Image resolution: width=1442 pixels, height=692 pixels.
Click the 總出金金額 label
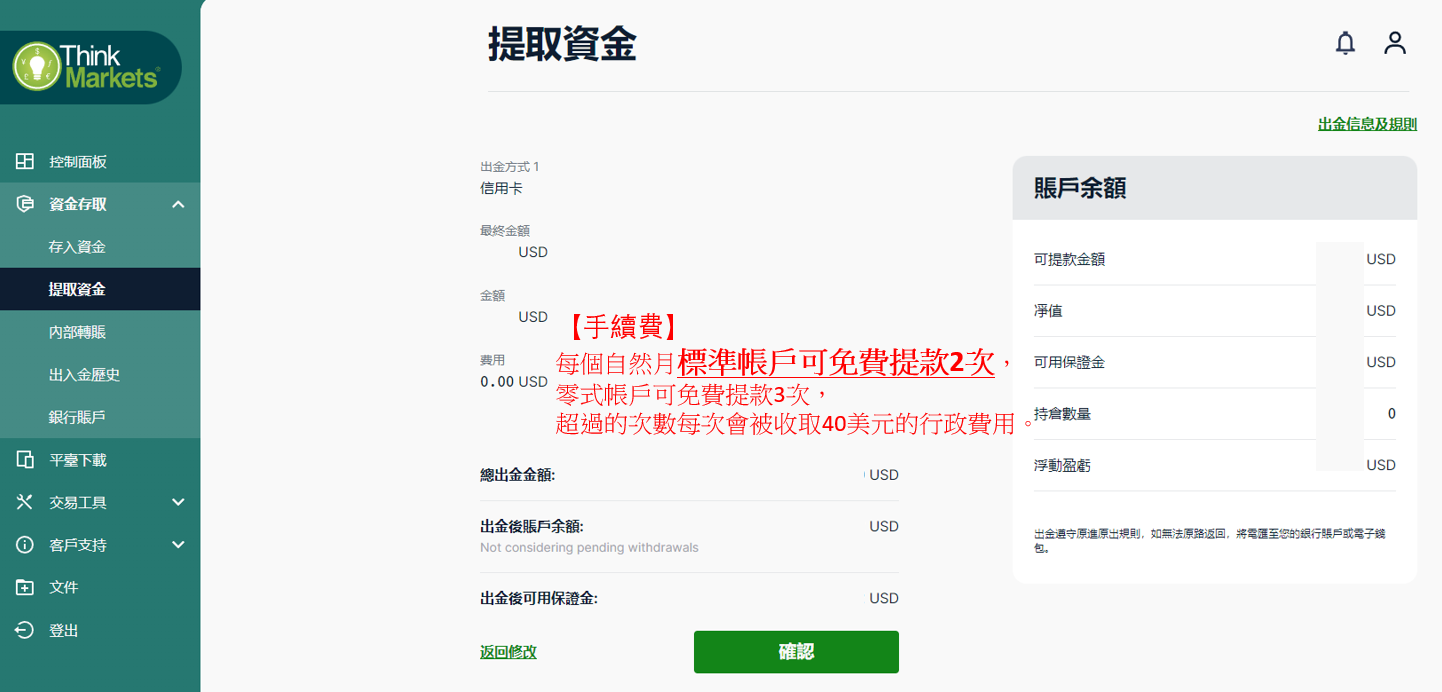click(517, 475)
